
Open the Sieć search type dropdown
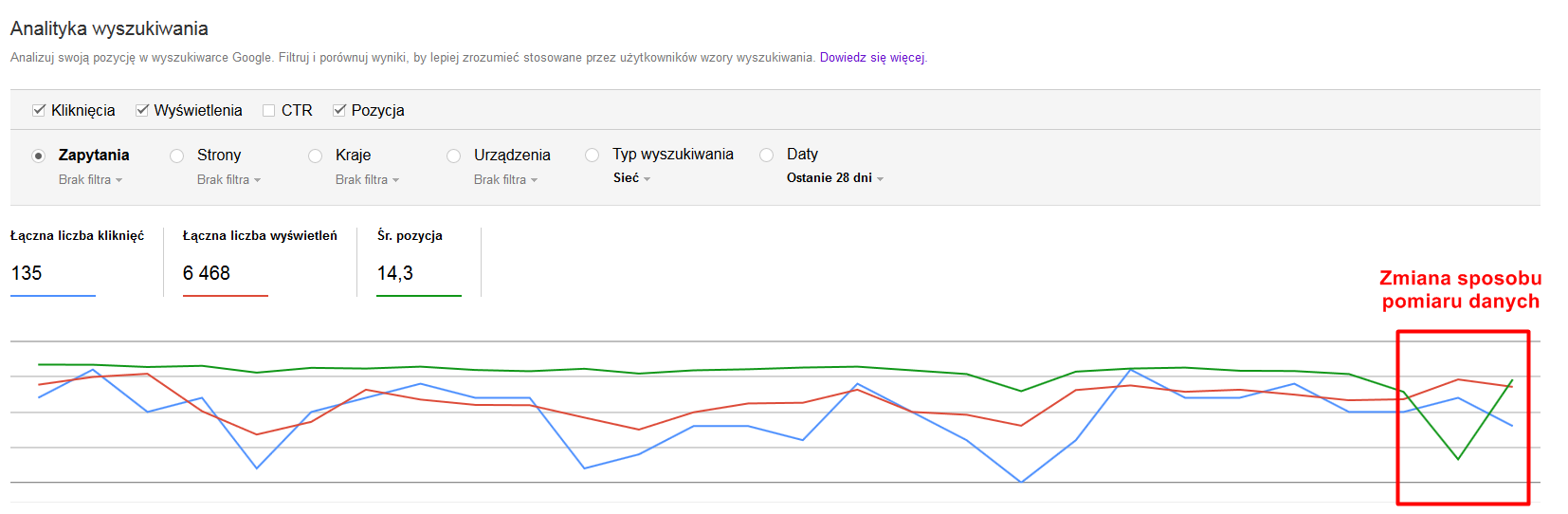[x=632, y=178]
